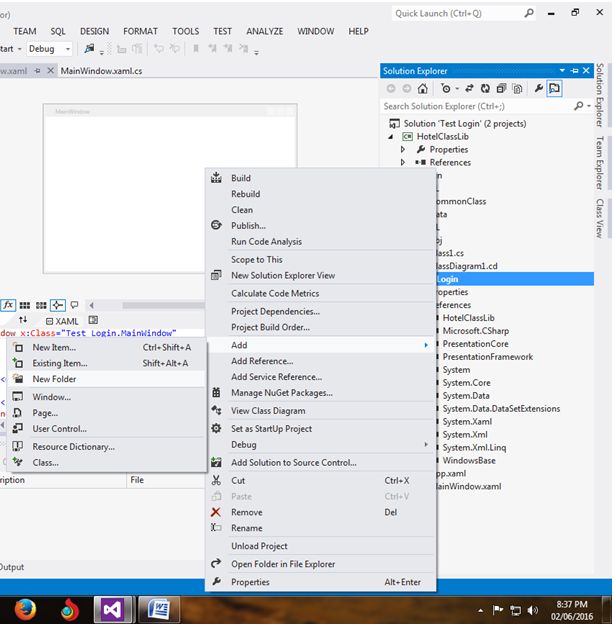The width and height of the screenshot is (614, 626).
Task: Click the wrench Properties icon in Solution Explorer toolbar
Action: (x=539, y=88)
